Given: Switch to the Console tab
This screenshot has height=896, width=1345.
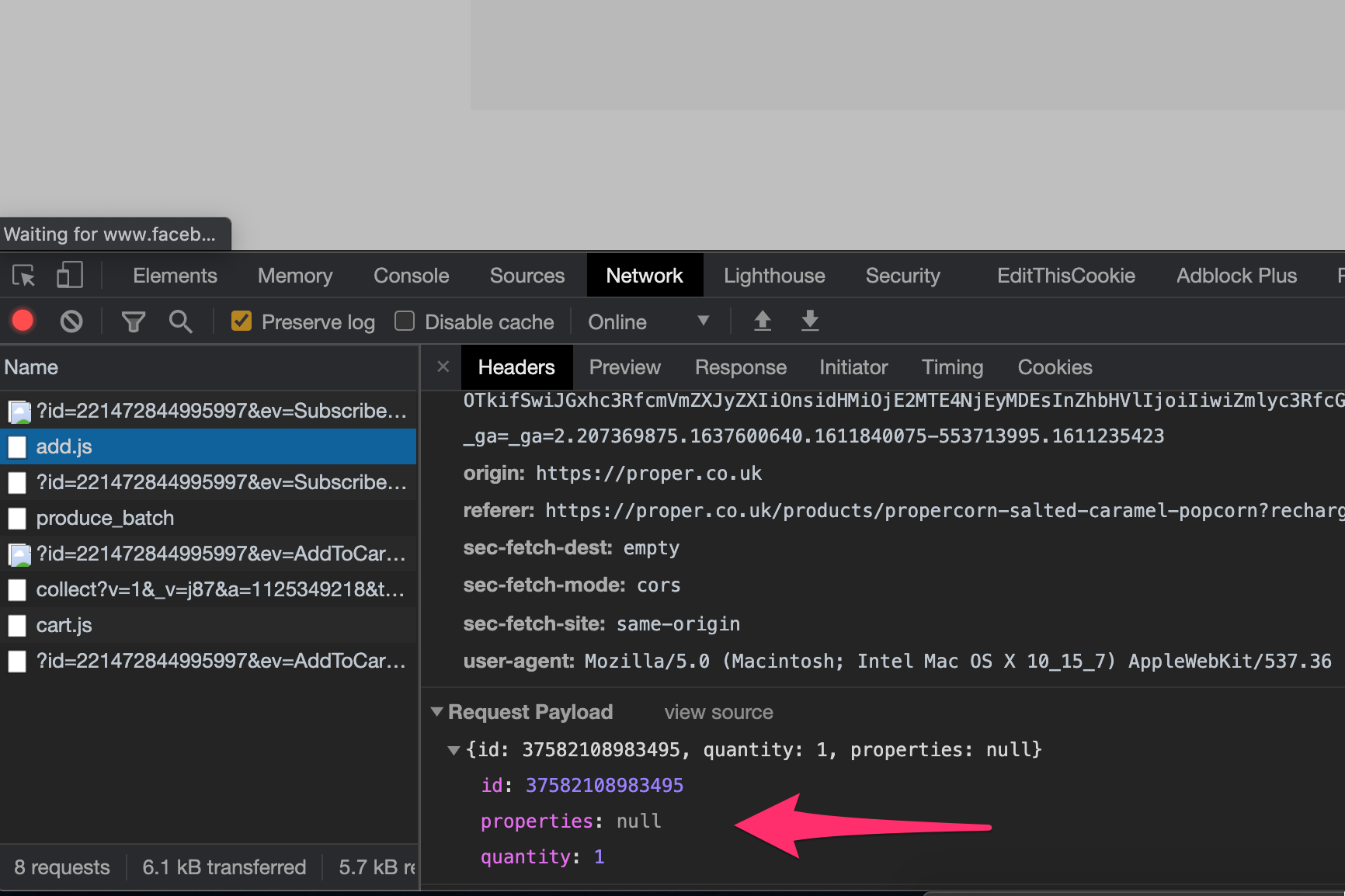Looking at the screenshot, I should (411, 276).
